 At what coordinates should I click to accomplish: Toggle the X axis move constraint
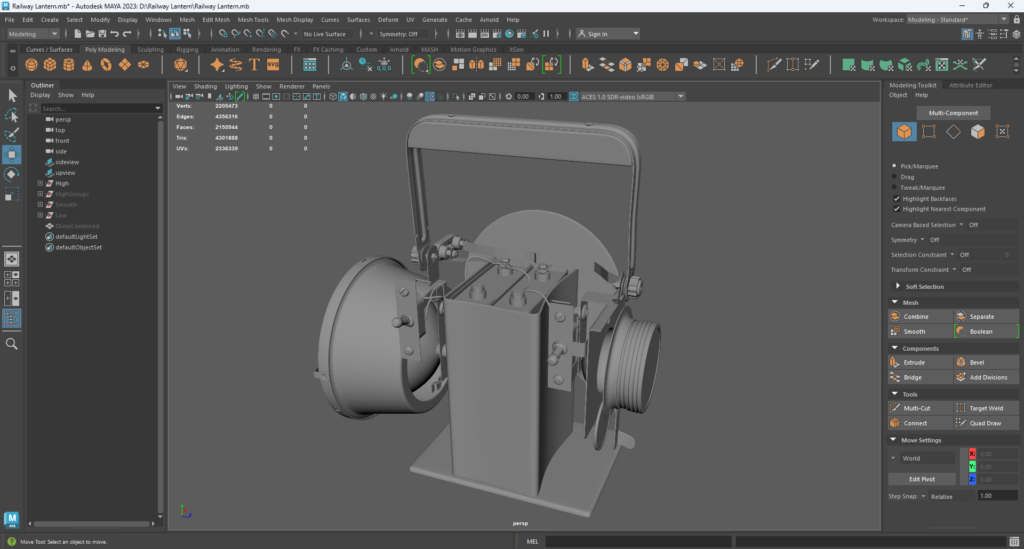[x=972, y=454]
